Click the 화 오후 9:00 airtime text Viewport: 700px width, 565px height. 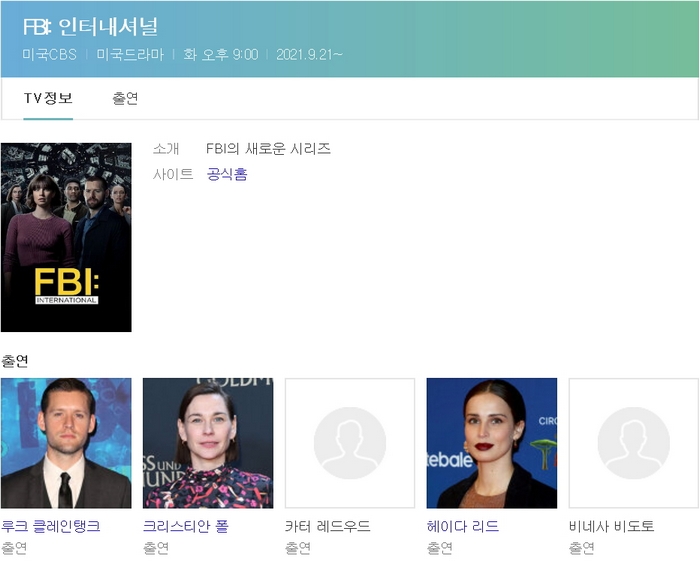[x=221, y=54]
